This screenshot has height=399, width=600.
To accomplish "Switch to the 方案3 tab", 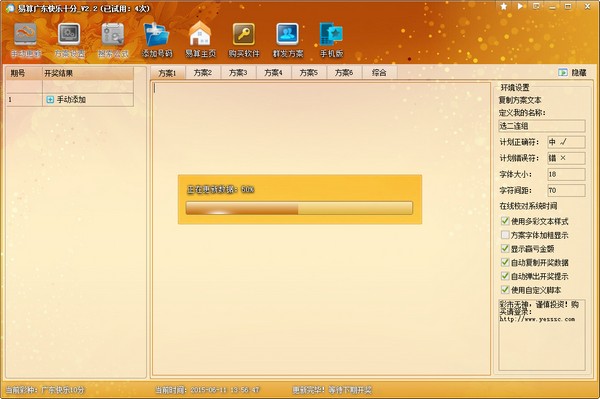I will tap(238, 72).
